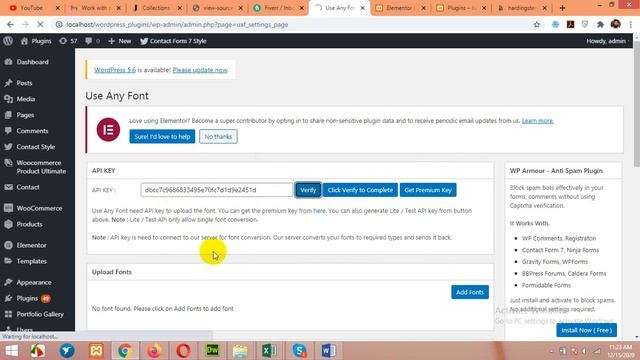Click the Plugins site home icon
Screen dimensions: 640x360
pos(24,41)
